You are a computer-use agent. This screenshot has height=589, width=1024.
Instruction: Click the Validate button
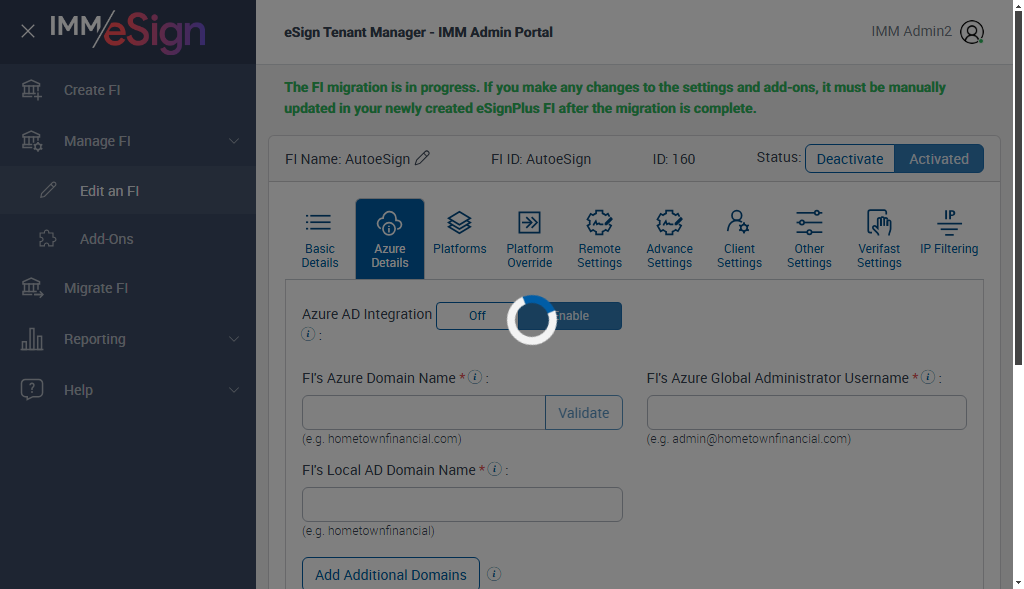point(583,412)
